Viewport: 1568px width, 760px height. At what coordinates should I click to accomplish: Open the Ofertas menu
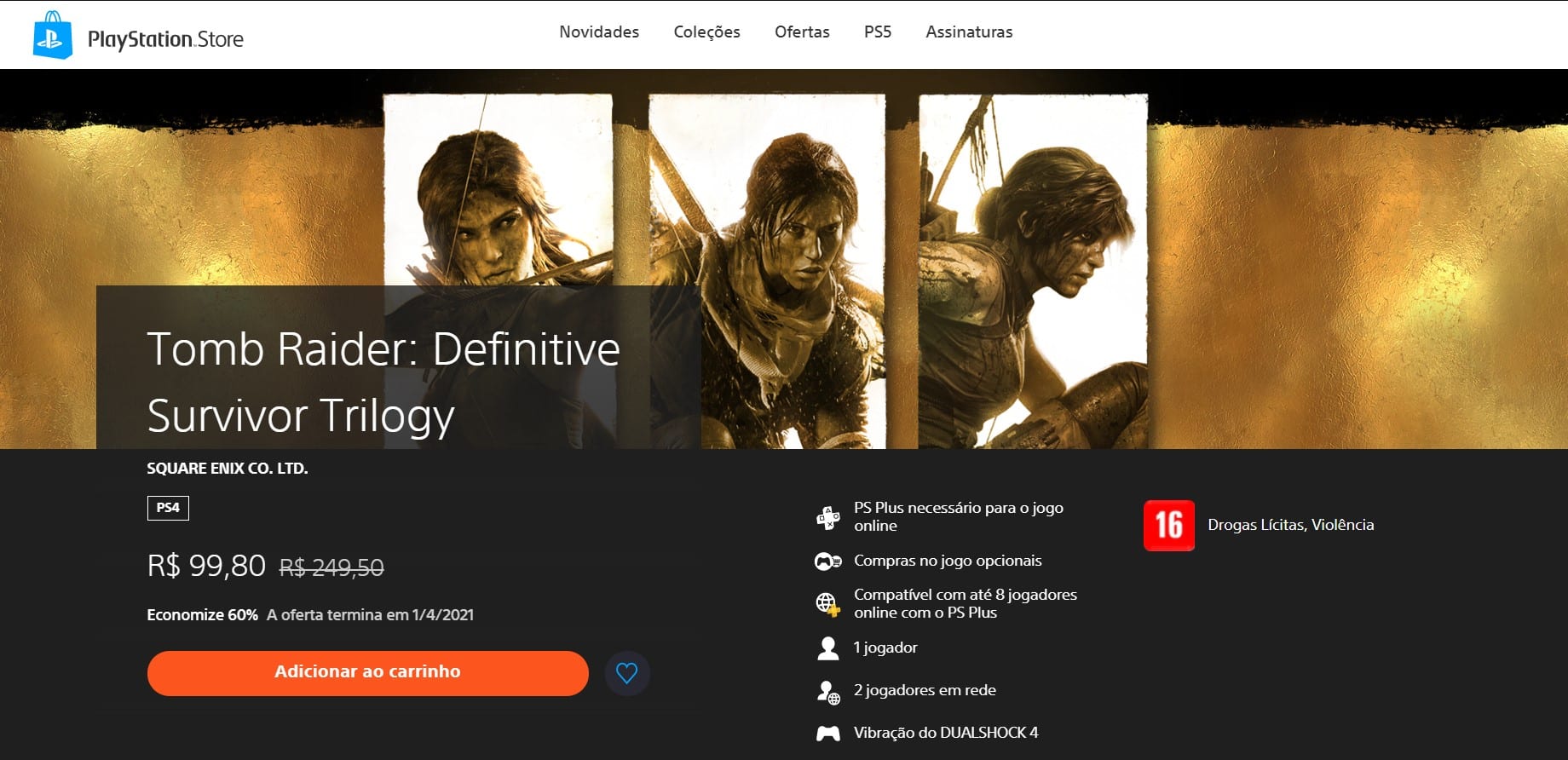click(x=802, y=32)
